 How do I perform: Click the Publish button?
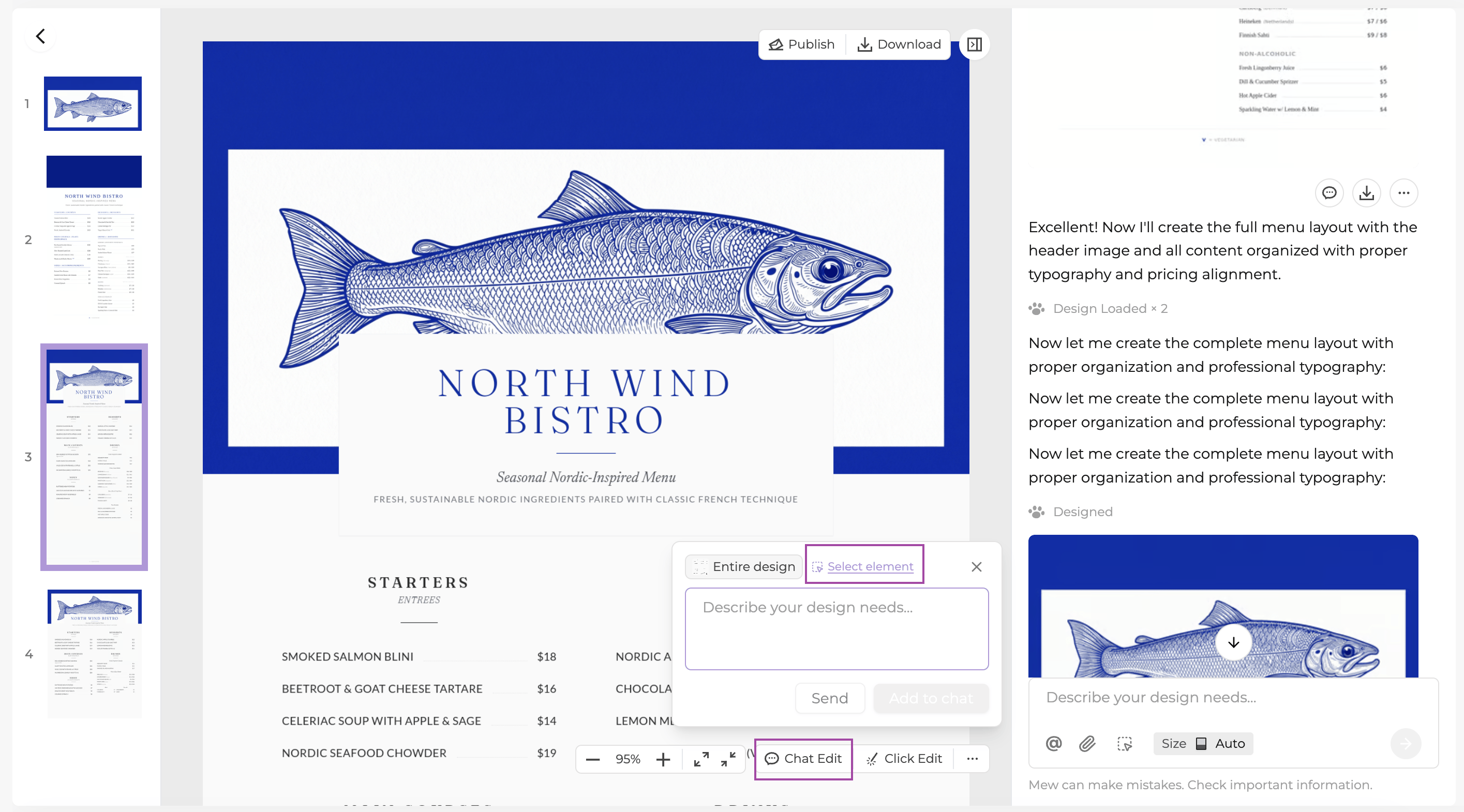802,44
